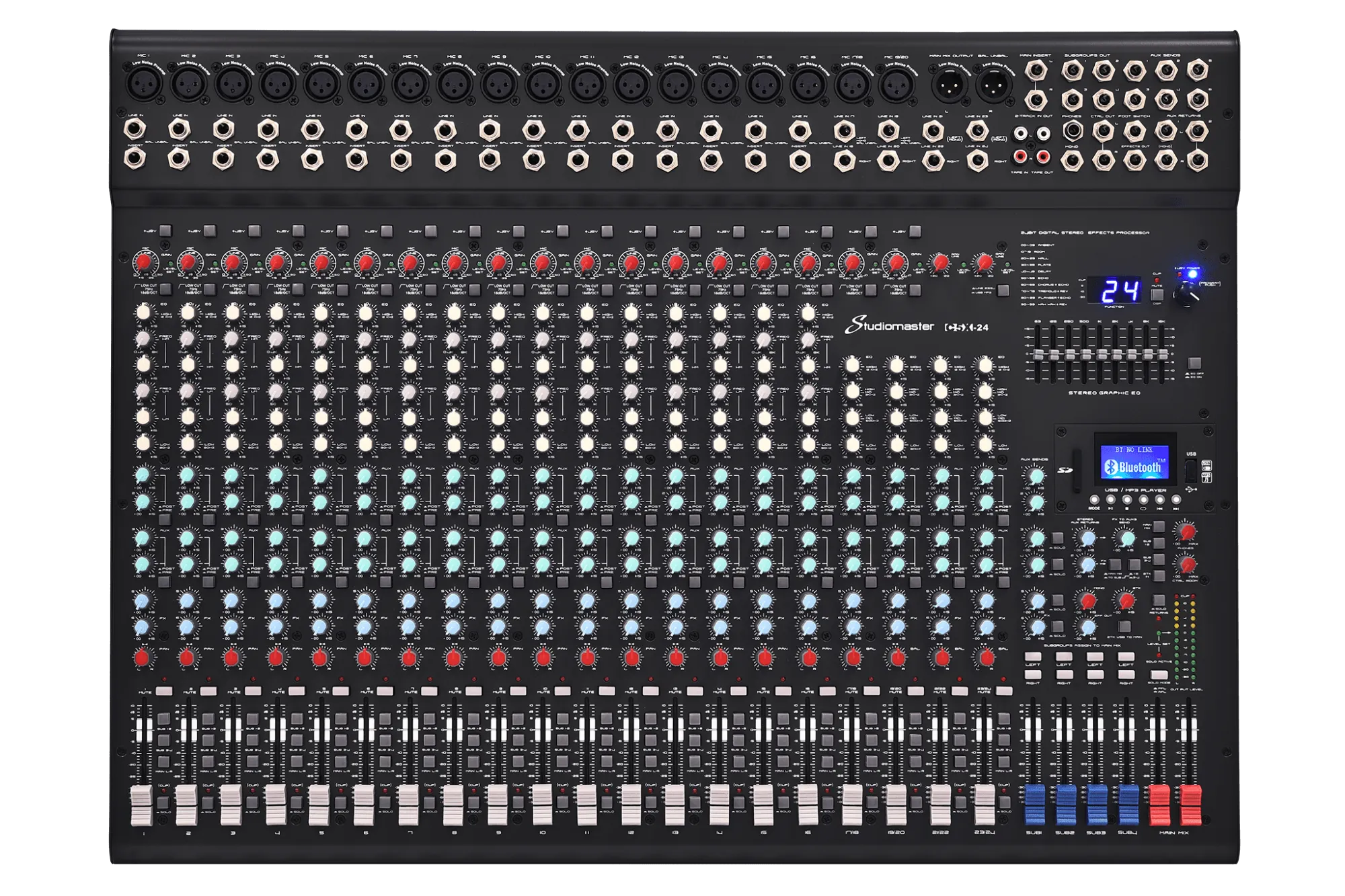This screenshot has height=896, width=1345.
Task: Click the control room level knob
Action: pyautogui.click(x=1187, y=564)
